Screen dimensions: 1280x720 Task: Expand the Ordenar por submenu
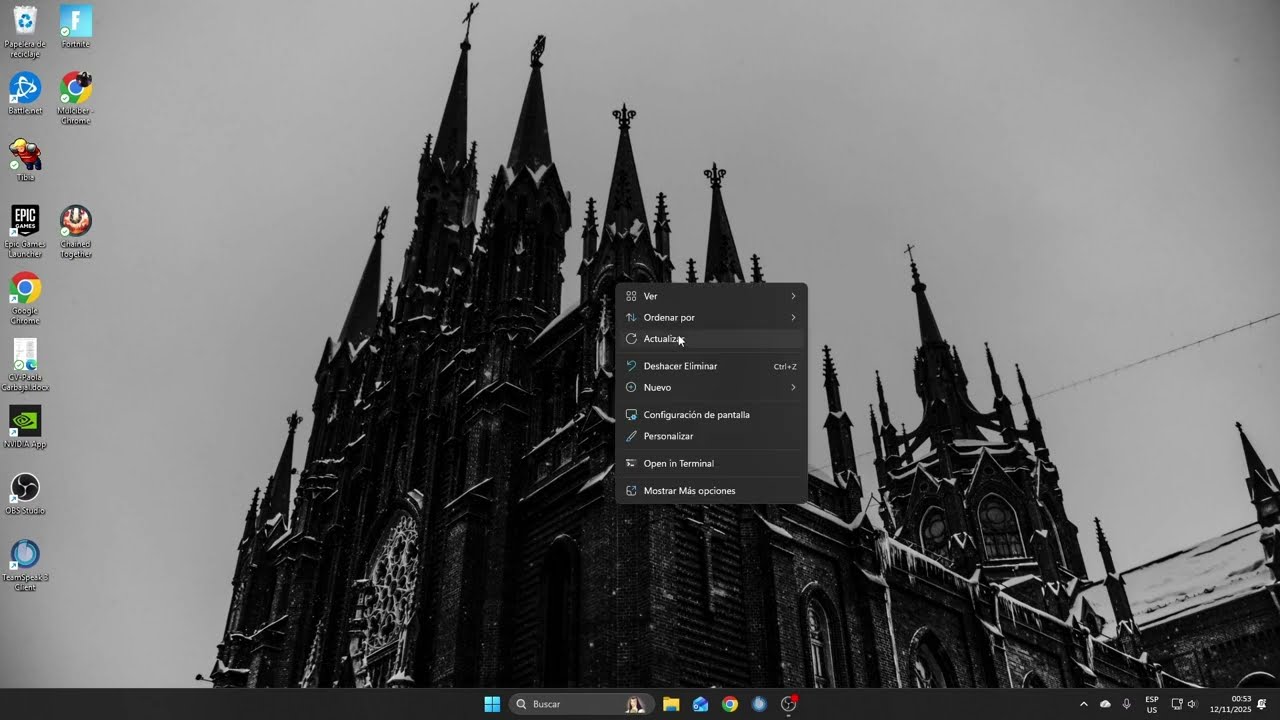pos(711,317)
